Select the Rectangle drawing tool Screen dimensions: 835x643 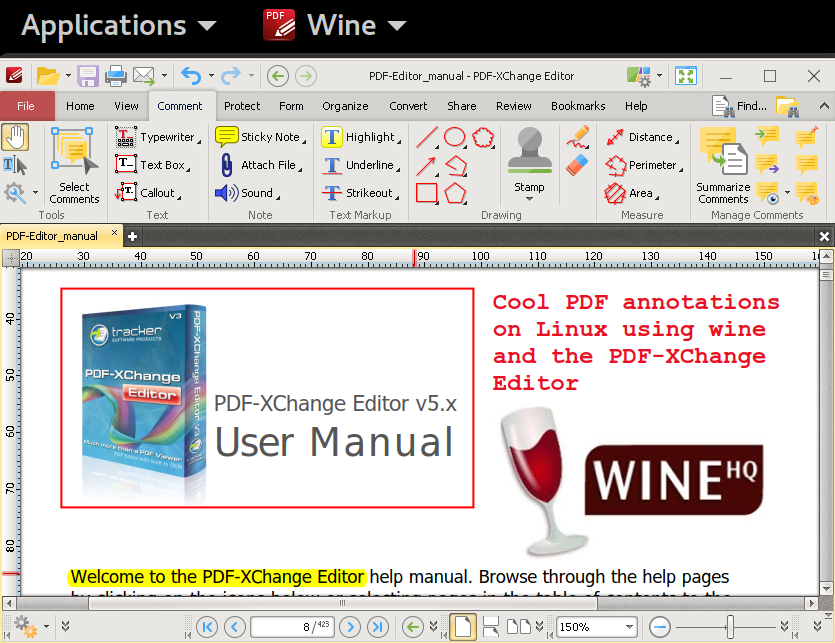click(x=427, y=193)
